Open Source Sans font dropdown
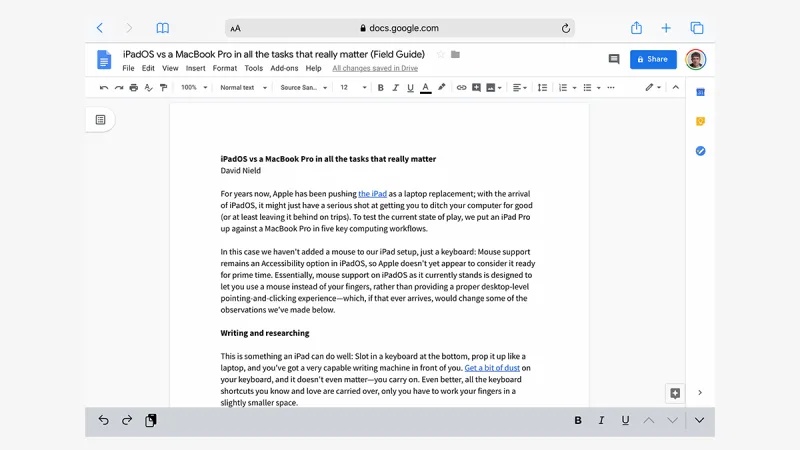The height and width of the screenshot is (450, 800). coord(304,88)
